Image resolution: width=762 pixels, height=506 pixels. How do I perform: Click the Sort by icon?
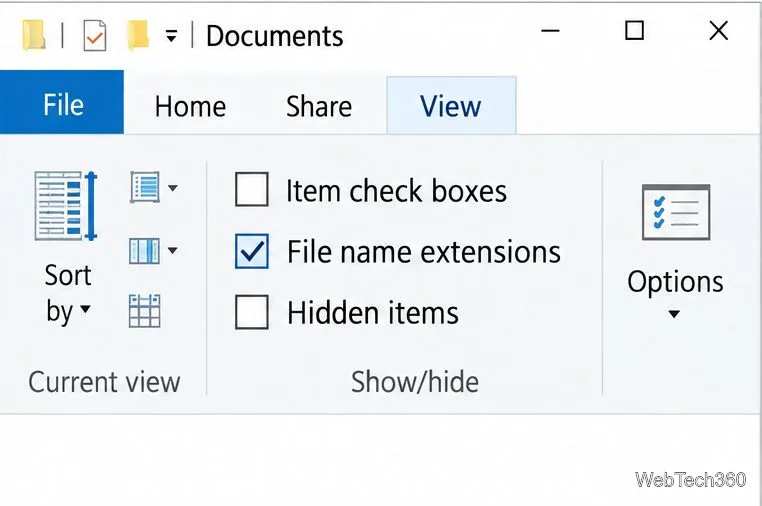(66, 206)
